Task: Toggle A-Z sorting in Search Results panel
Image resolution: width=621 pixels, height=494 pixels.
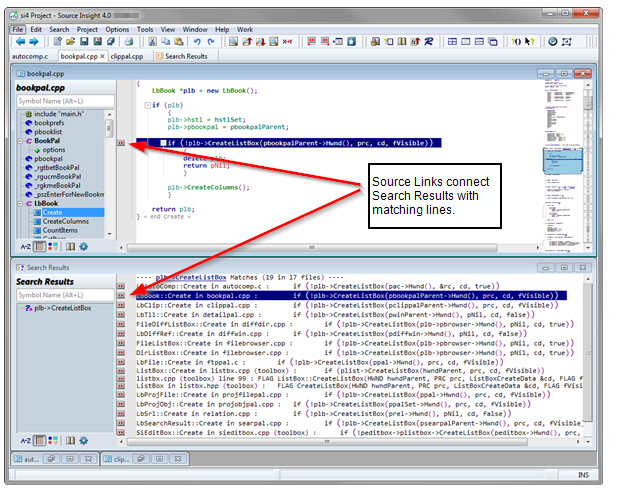Action: tap(26, 441)
